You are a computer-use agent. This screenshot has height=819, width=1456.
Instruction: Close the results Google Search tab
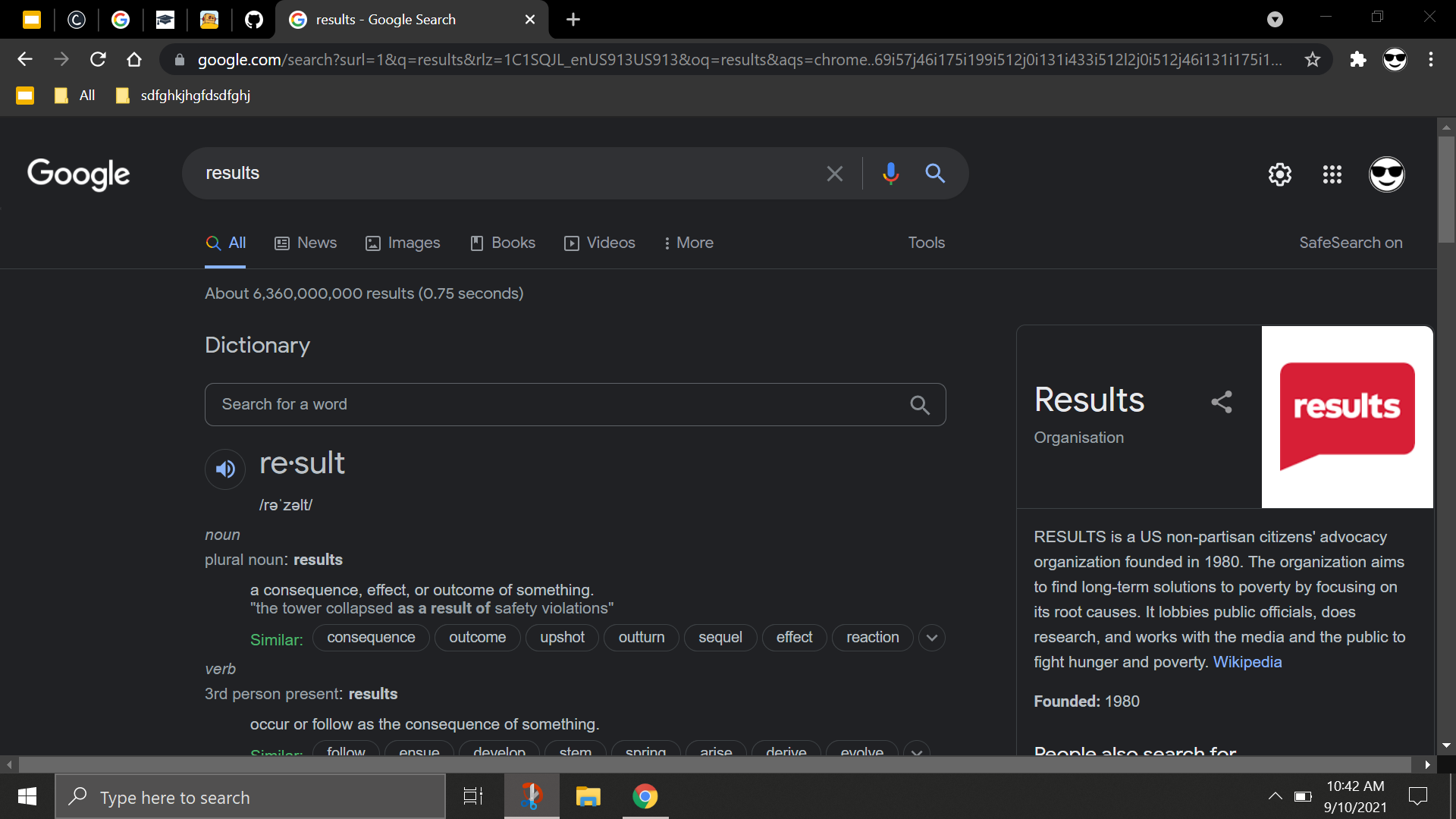530,20
